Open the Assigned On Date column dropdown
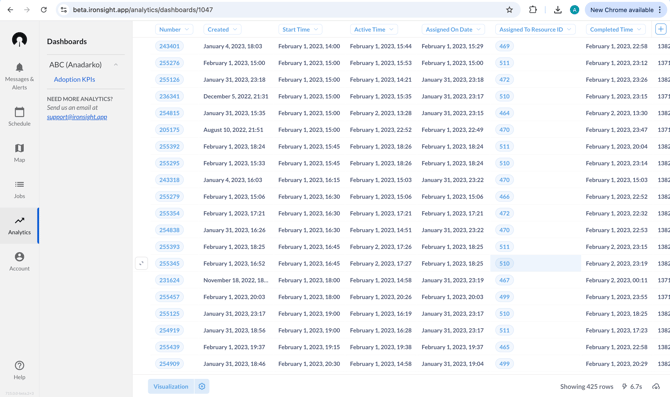The image size is (670, 397). tap(453, 29)
